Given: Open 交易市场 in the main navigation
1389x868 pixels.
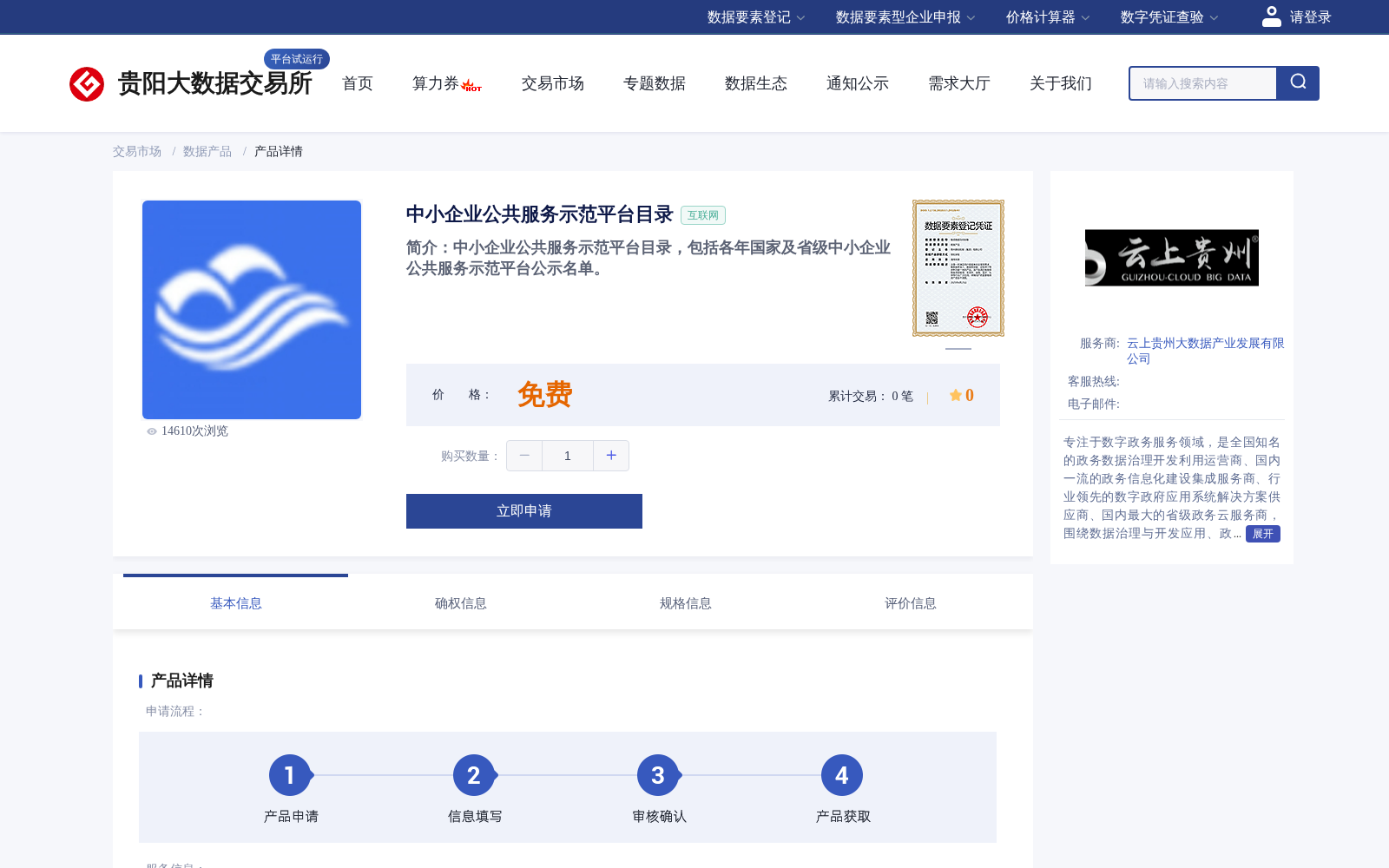Looking at the screenshot, I should pyautogui.click(x=553, y=83).
